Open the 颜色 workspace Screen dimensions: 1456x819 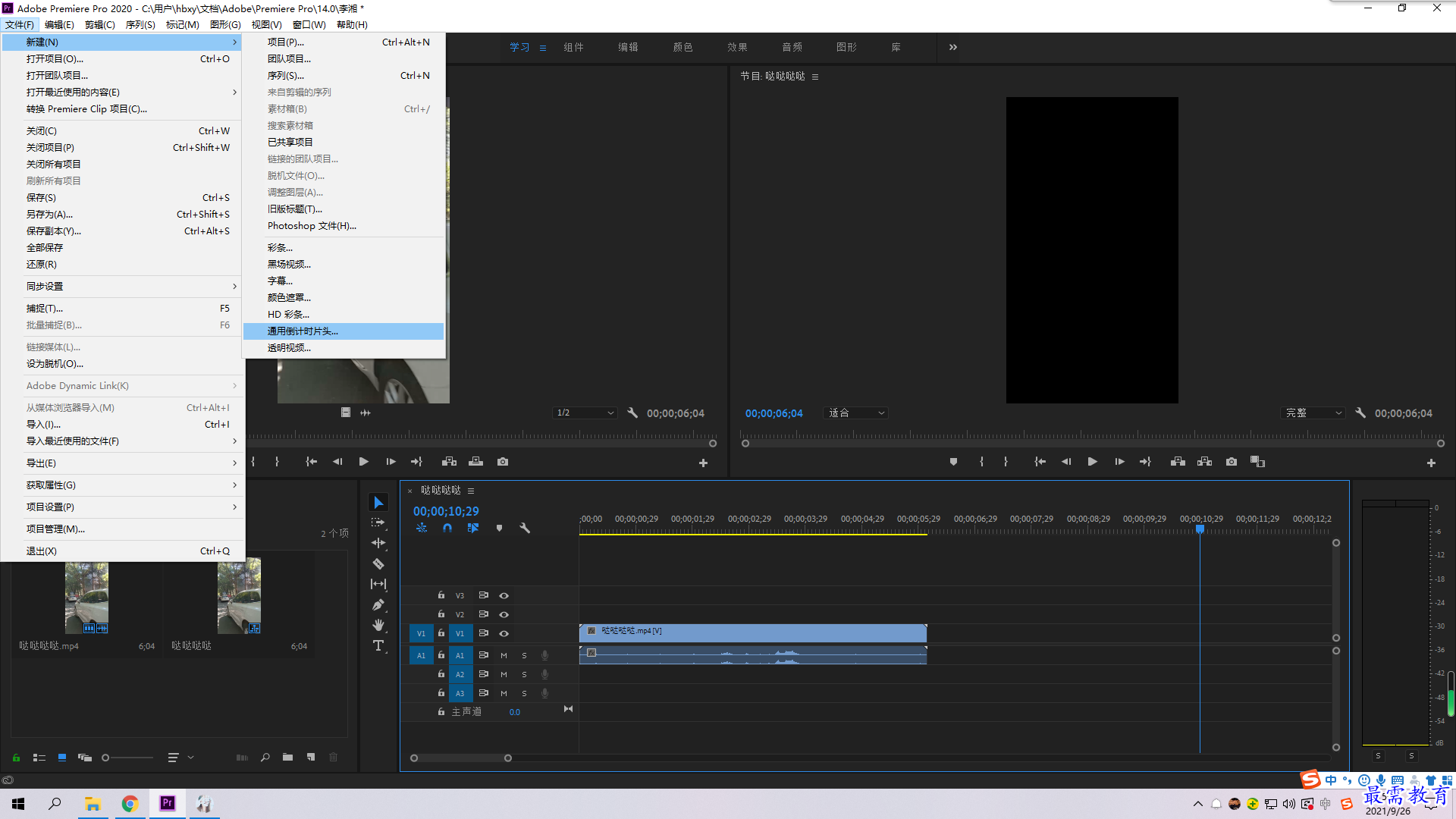(682, 47)
